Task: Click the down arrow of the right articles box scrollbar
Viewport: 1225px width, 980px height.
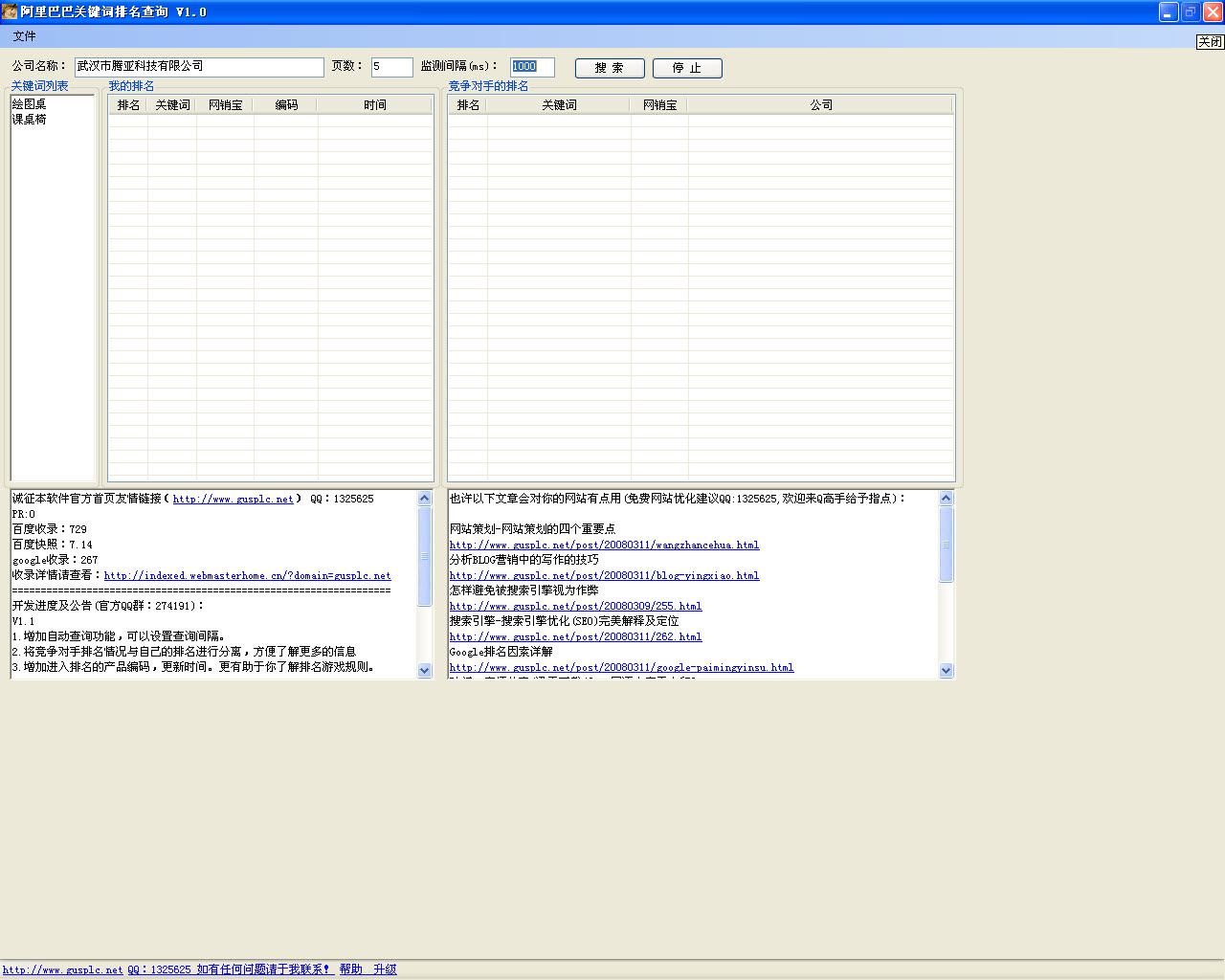Action: 947,671
